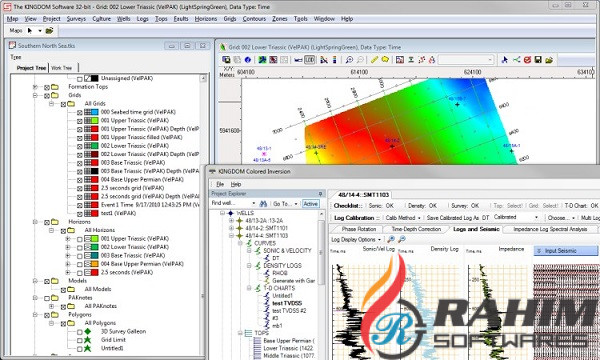Open Help menu in Colored Inversion window
600x360 pixels.
point(236,184)
